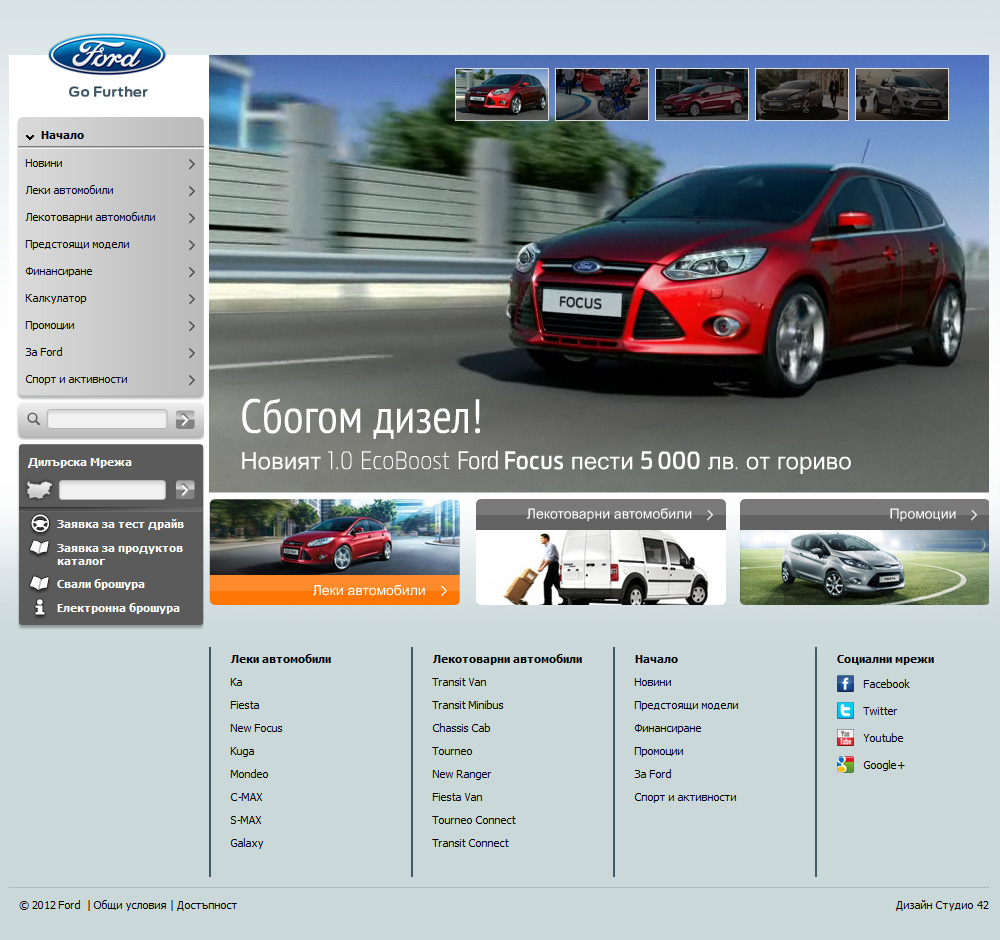Expand the Предстоящи модели sidebar arrow
The width and height of the screenshot is (1000, 940).
191,245
